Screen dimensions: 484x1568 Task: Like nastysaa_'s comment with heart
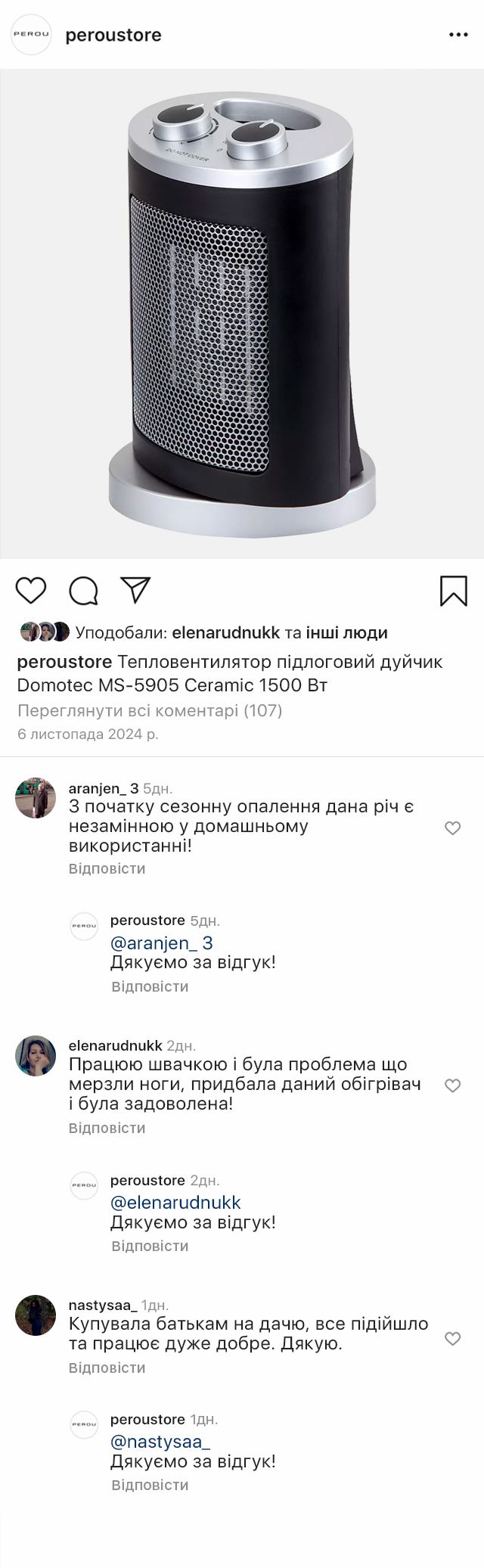pos(452,1339)
